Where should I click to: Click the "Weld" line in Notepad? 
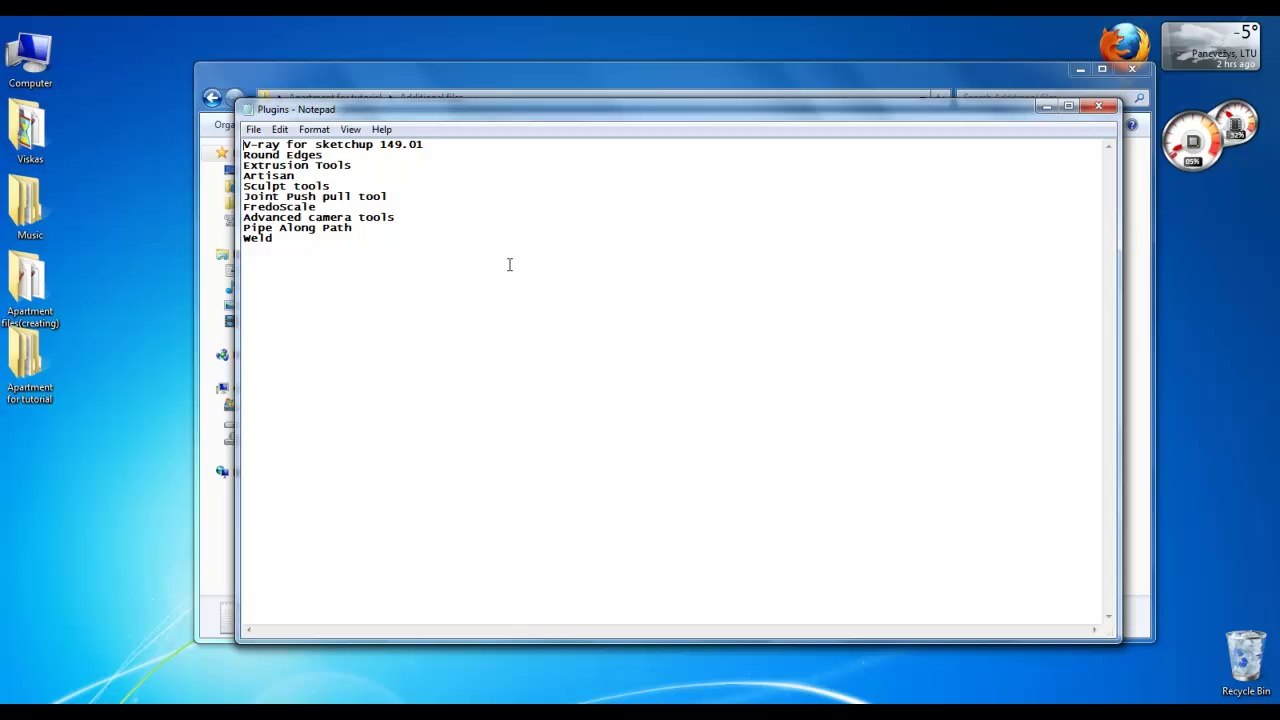(x=258, y=238)
